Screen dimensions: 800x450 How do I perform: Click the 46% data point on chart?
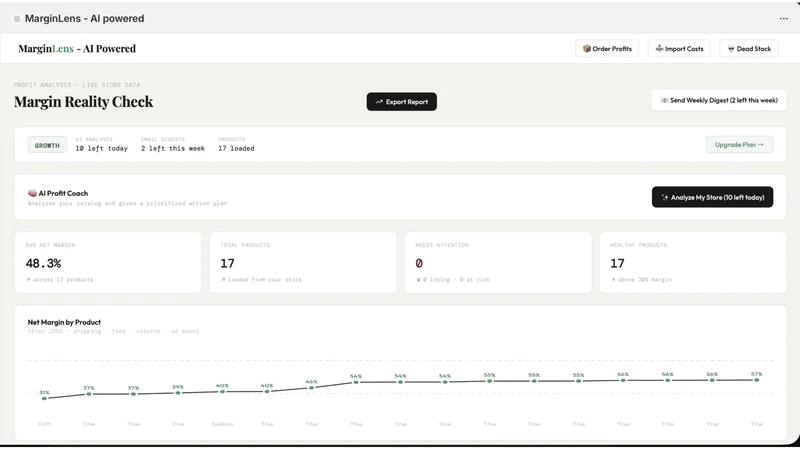311,388
